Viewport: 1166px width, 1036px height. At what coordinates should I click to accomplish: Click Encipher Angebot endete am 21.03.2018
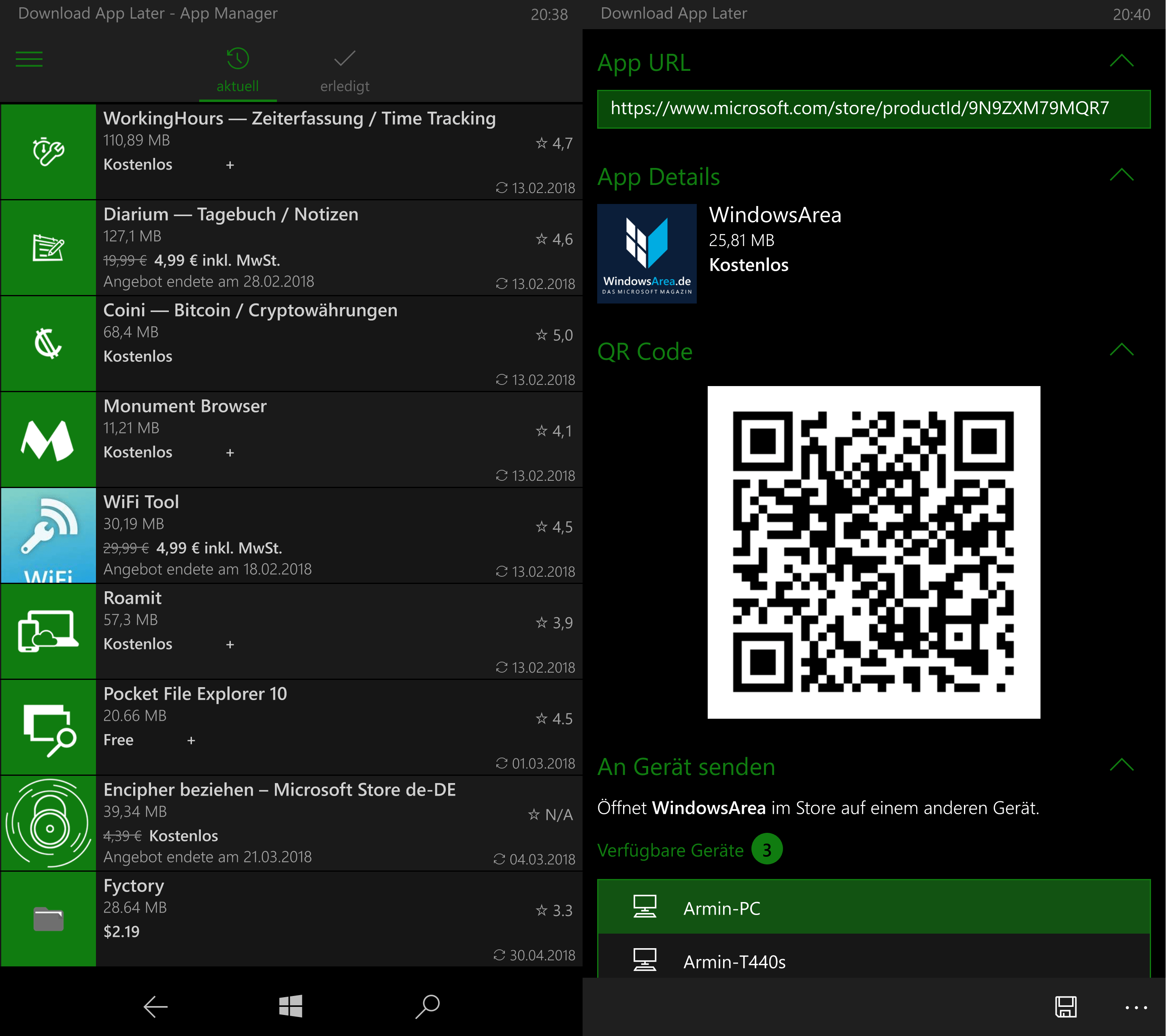tap(208, 857)
